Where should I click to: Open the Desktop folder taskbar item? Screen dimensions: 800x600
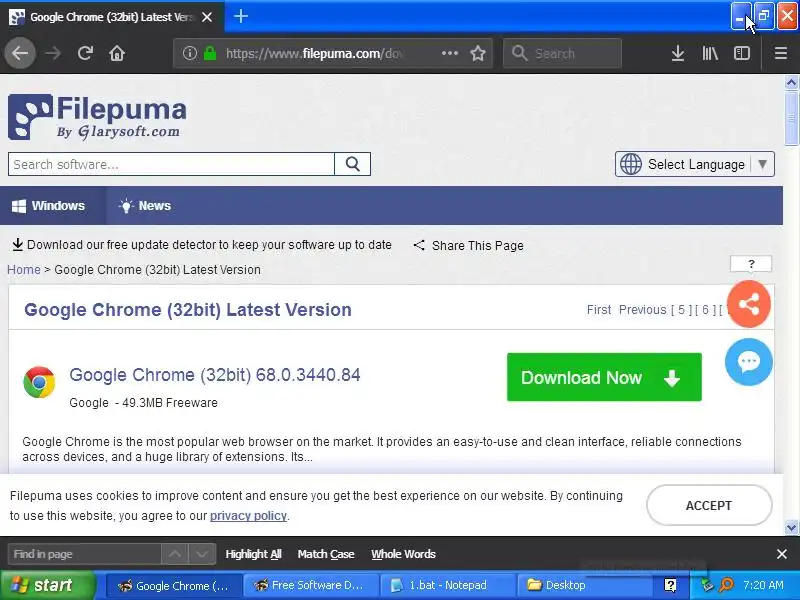pyautogui.click(x=584, y=585)
